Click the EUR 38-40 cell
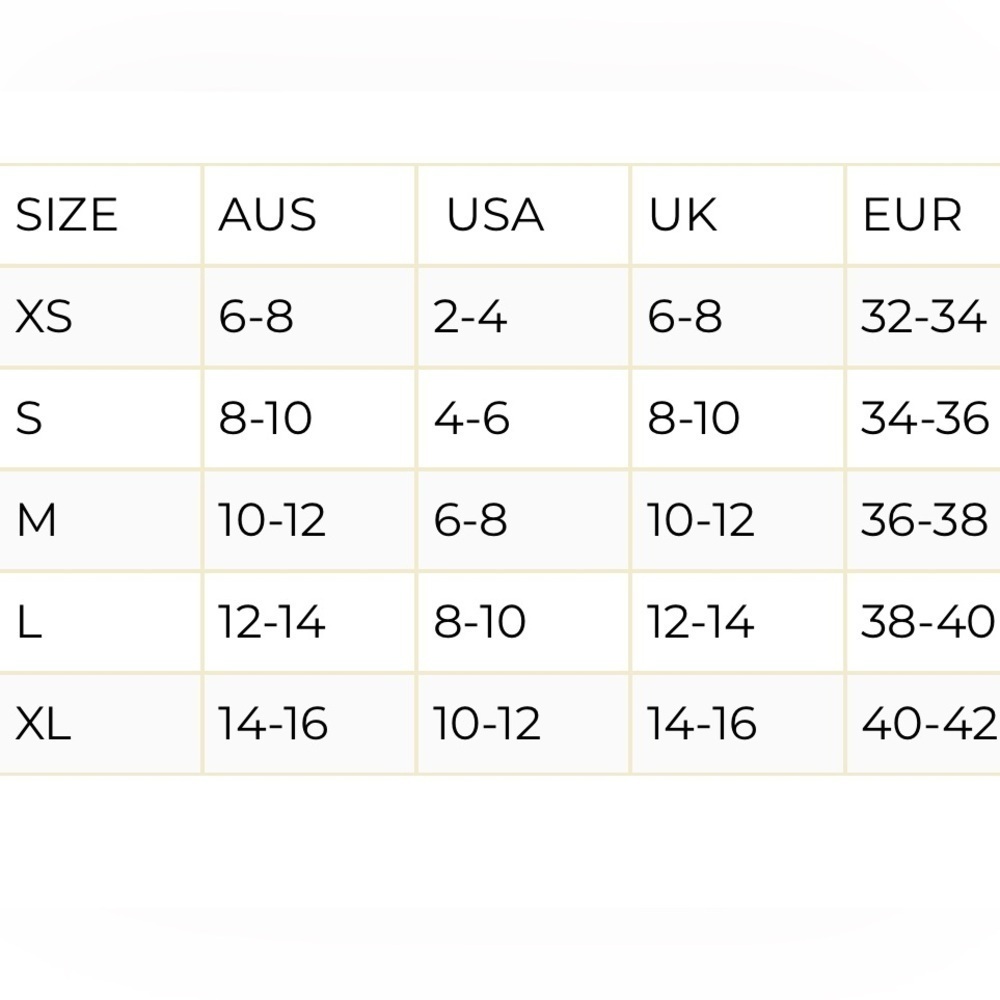The height and width of the screenshot is (1000, 1000). tap(927, 622)
